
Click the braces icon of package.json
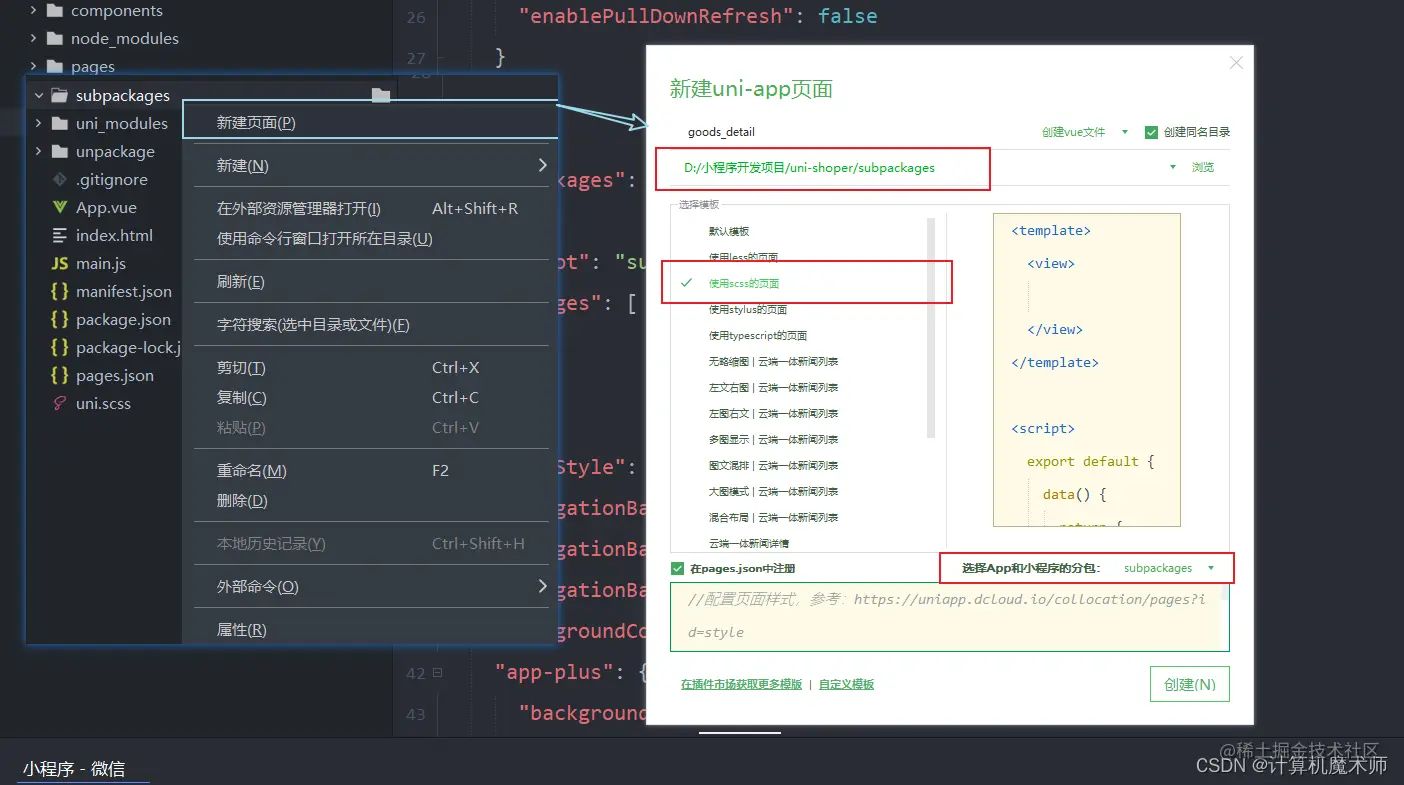click(x=59, y=320)
